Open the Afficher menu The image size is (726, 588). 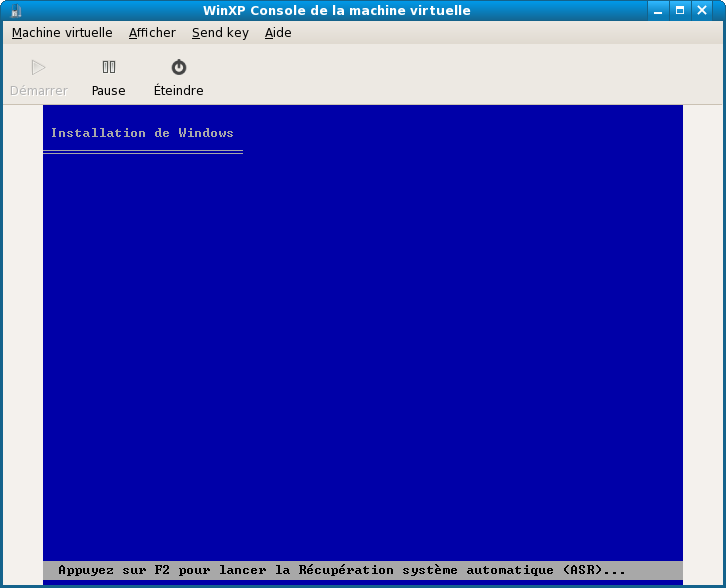click(x=152, y=33)
